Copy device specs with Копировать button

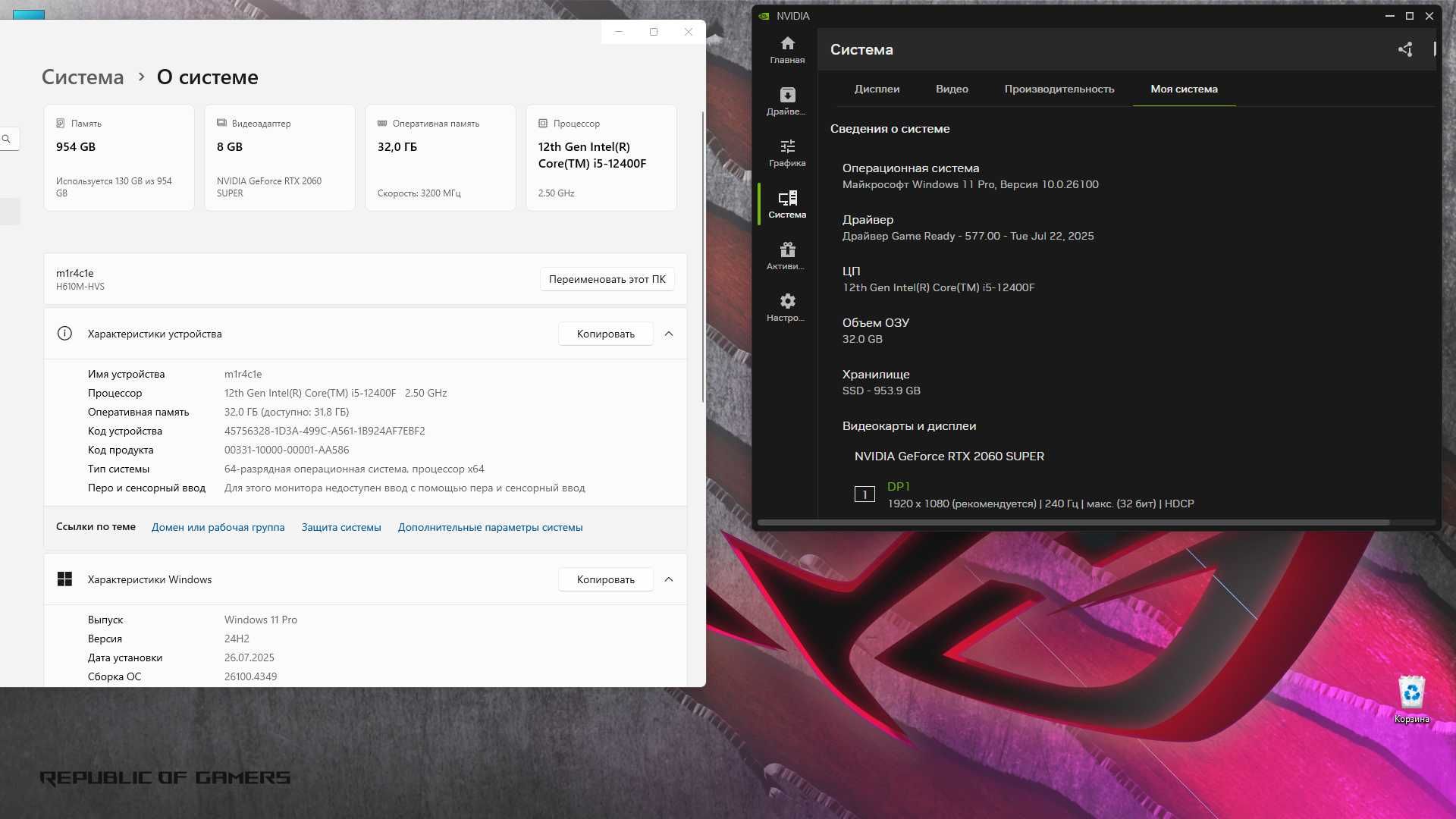605,334
